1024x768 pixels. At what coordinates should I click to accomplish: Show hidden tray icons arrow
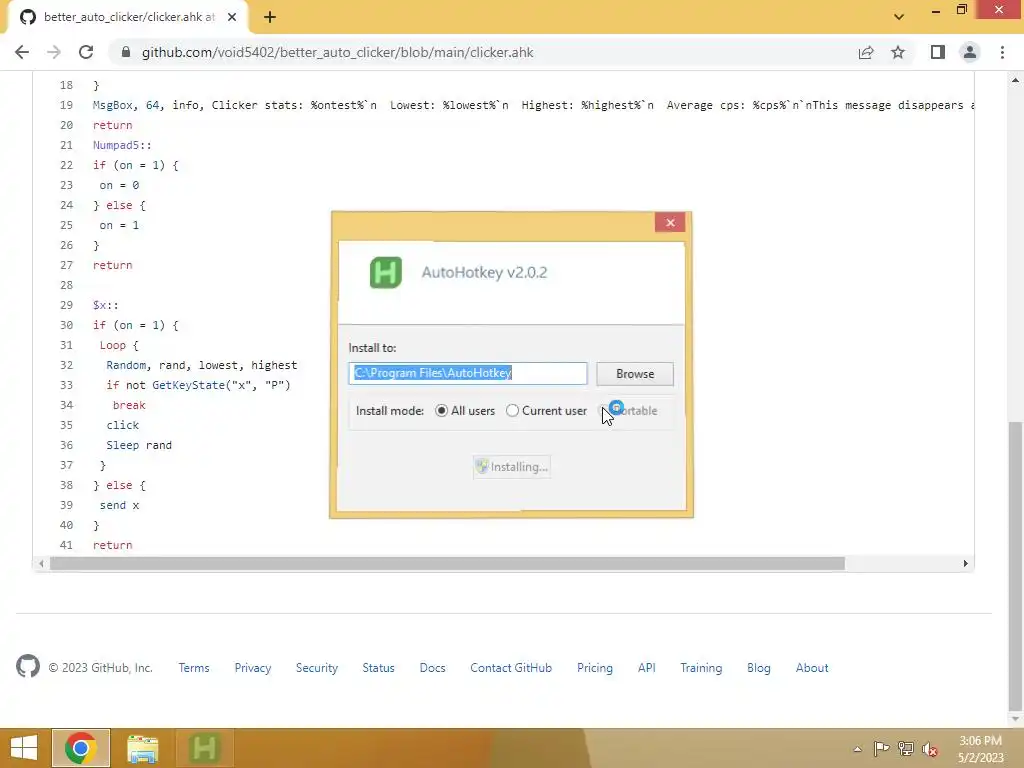(857, 749)
